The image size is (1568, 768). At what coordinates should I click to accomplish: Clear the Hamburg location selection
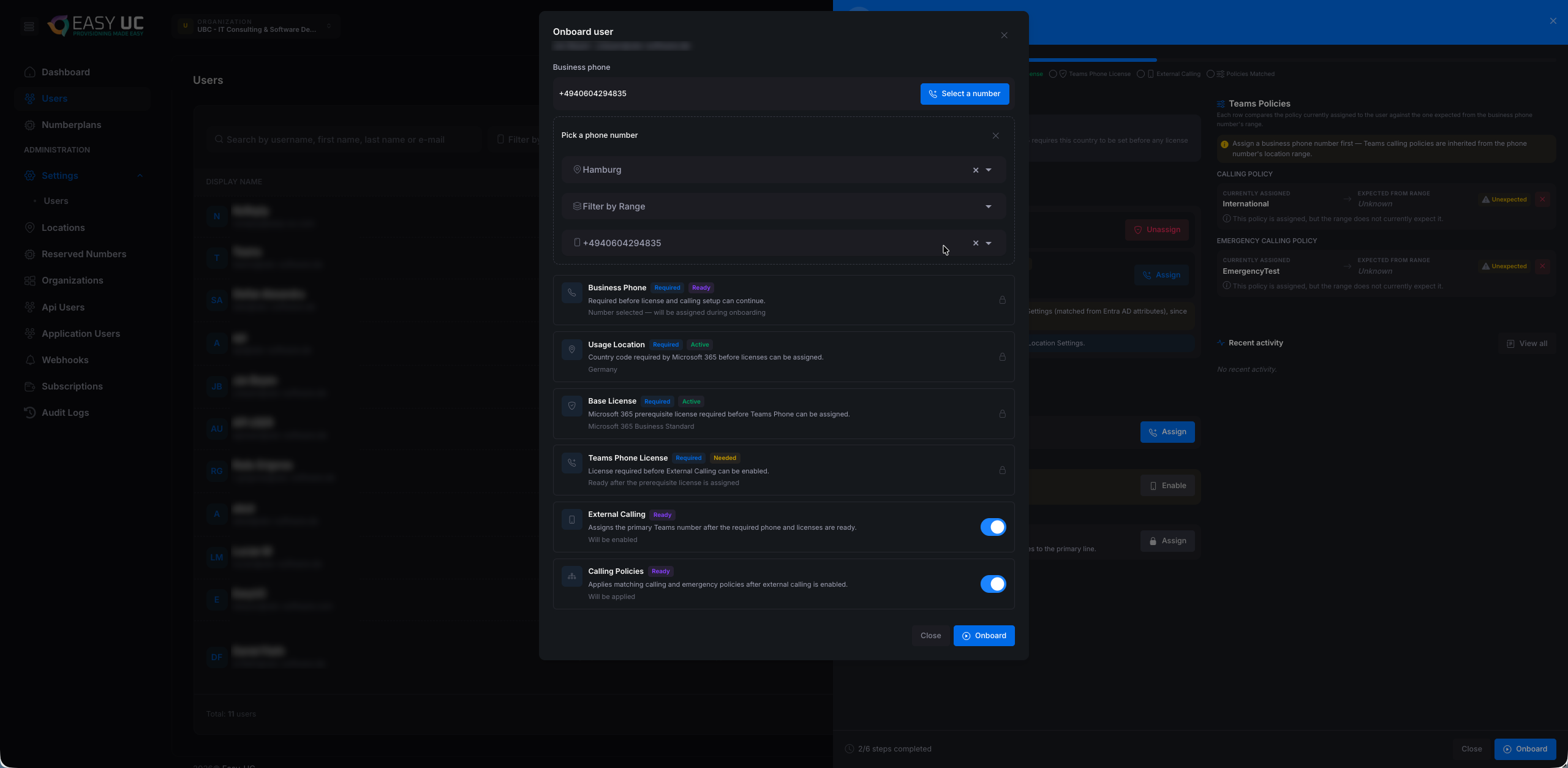point(976,170)
